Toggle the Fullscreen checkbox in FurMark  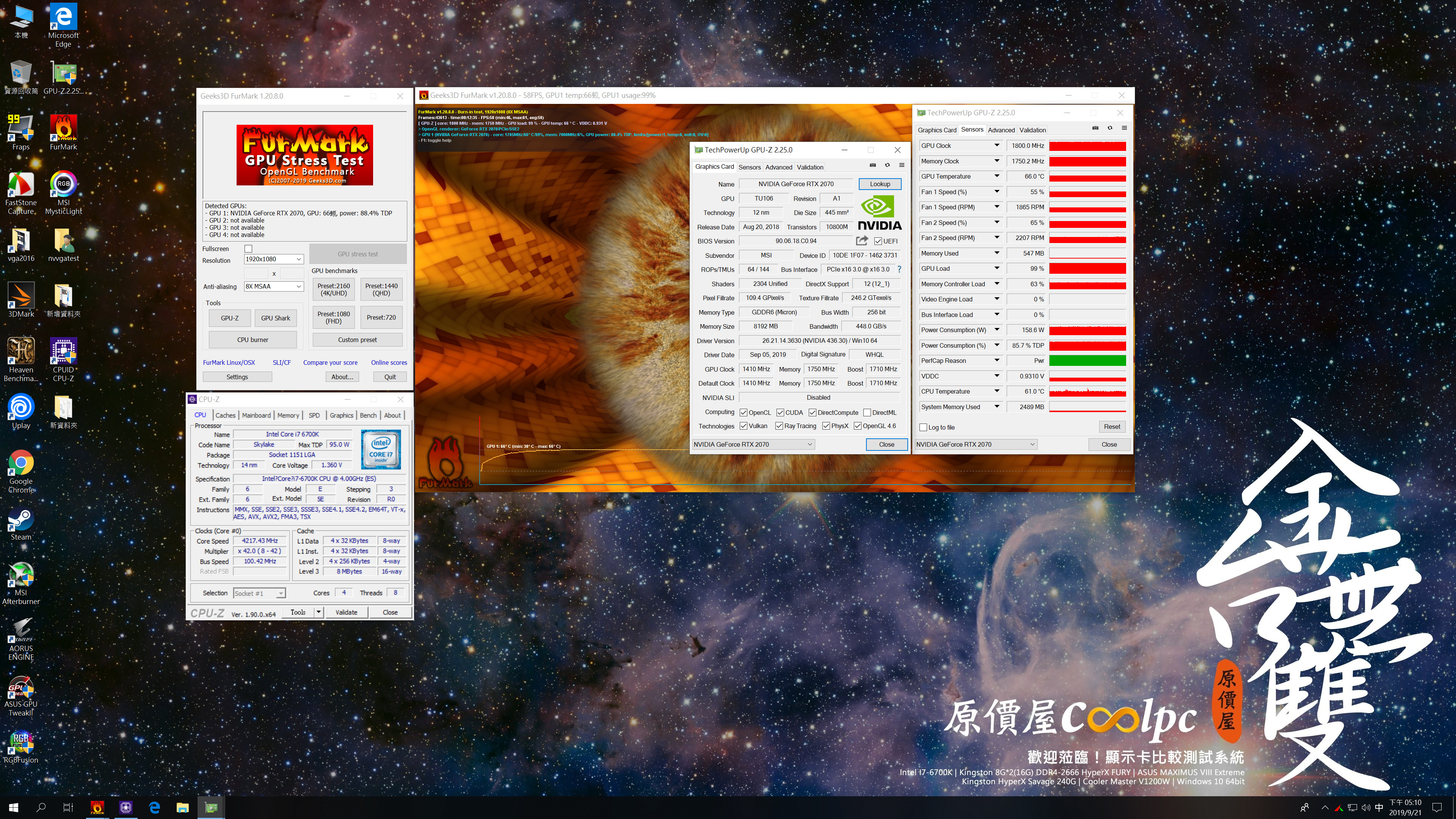(248, 249)
